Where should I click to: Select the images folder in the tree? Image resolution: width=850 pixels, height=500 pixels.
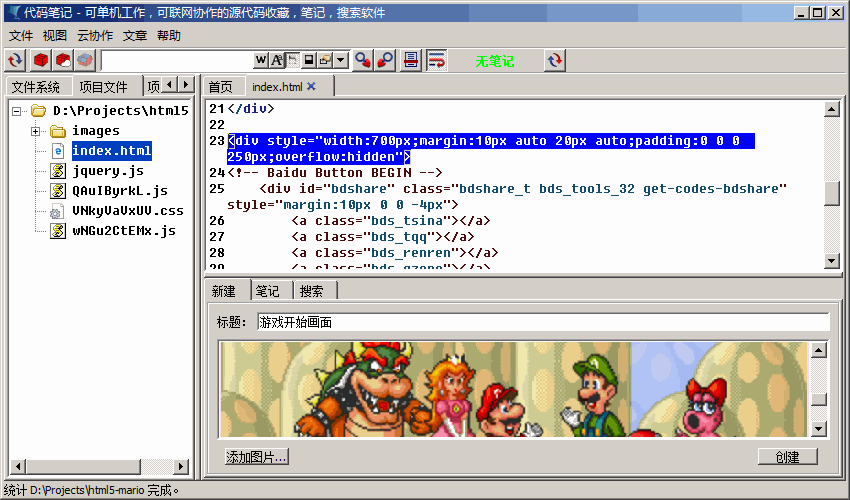click(x=96, y=131)
